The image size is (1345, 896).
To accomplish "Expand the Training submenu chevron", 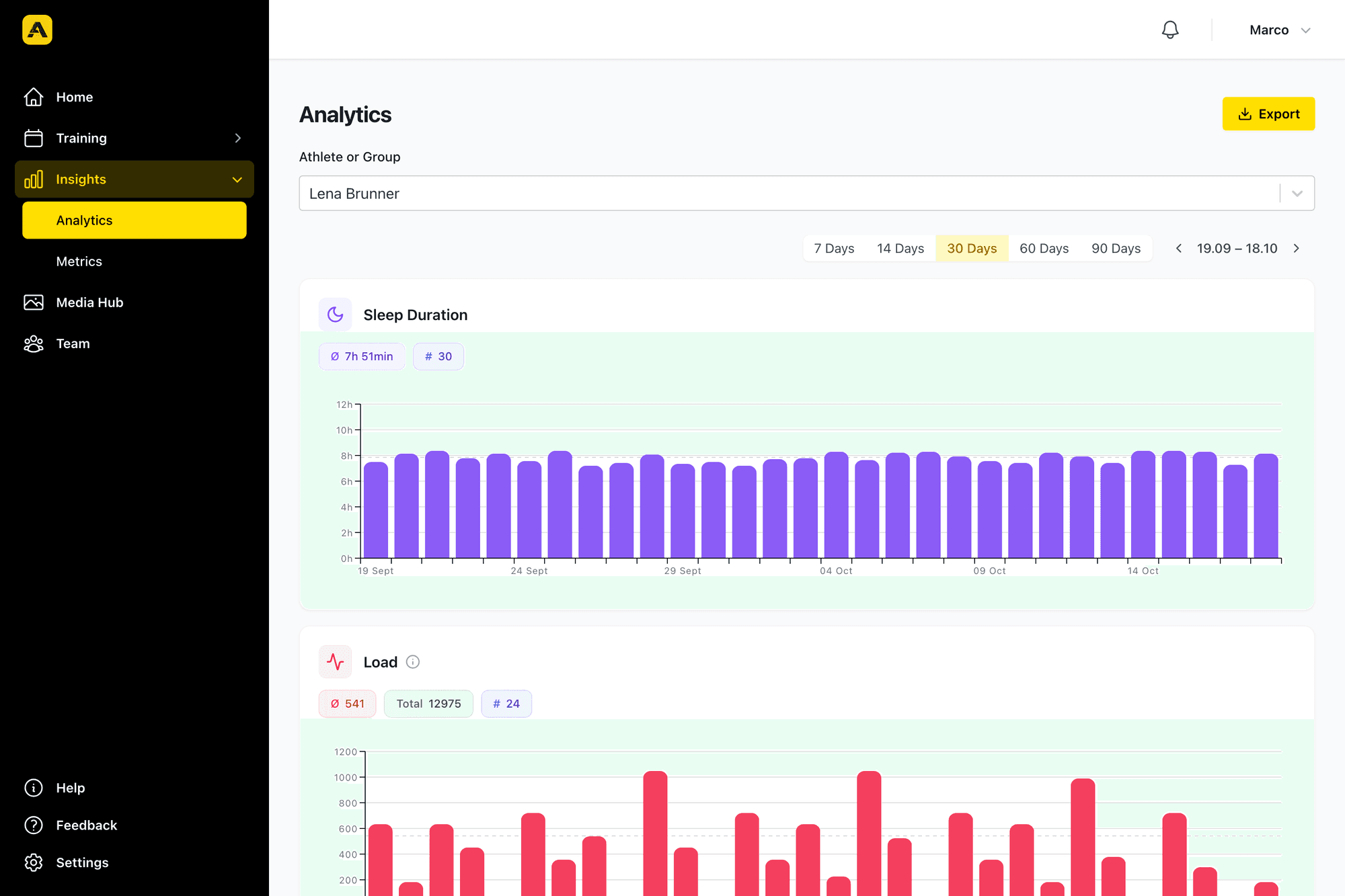I will click(x=237, y=138).
